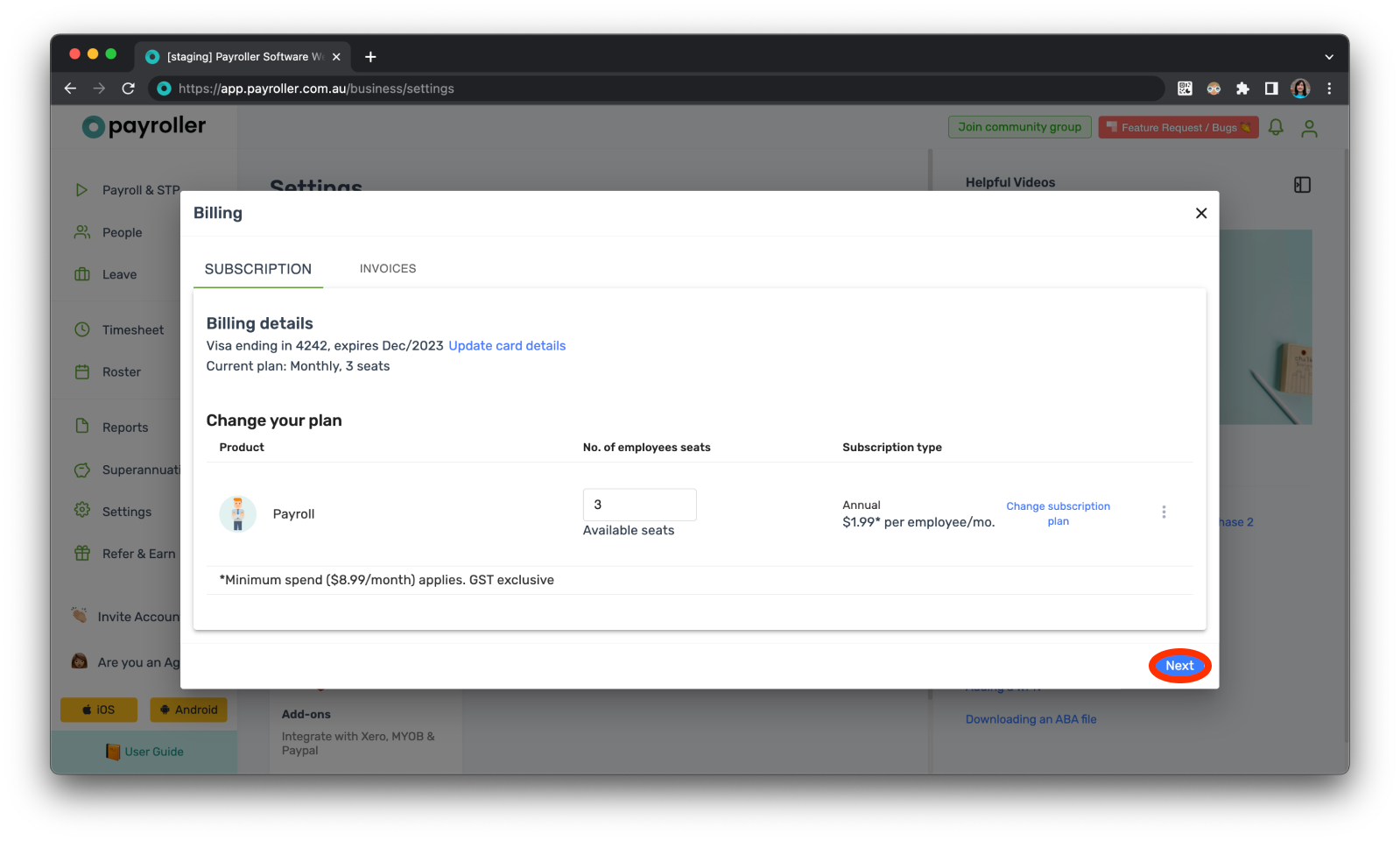
Task: Click Join community group button
Action: 1019,127
